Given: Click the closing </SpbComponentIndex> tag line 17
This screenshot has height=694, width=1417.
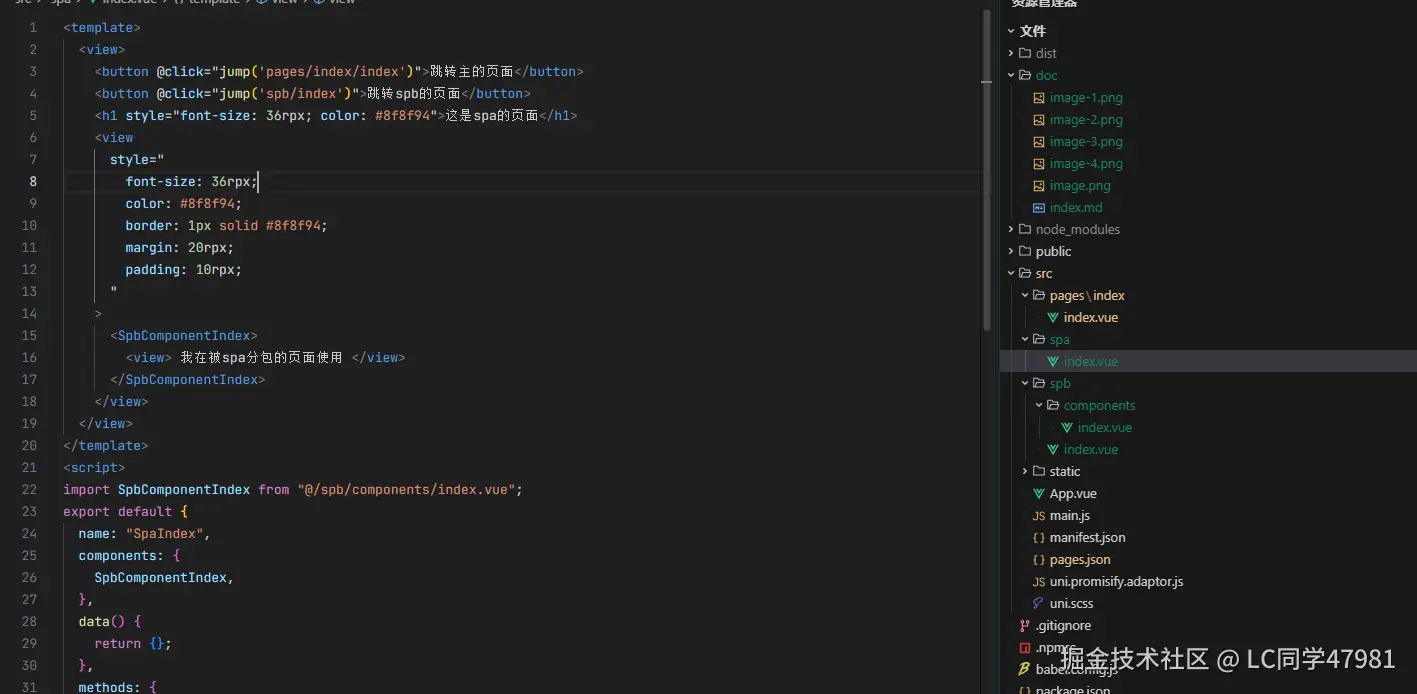Looking at the screenshot, I should [x=187, y=379].
